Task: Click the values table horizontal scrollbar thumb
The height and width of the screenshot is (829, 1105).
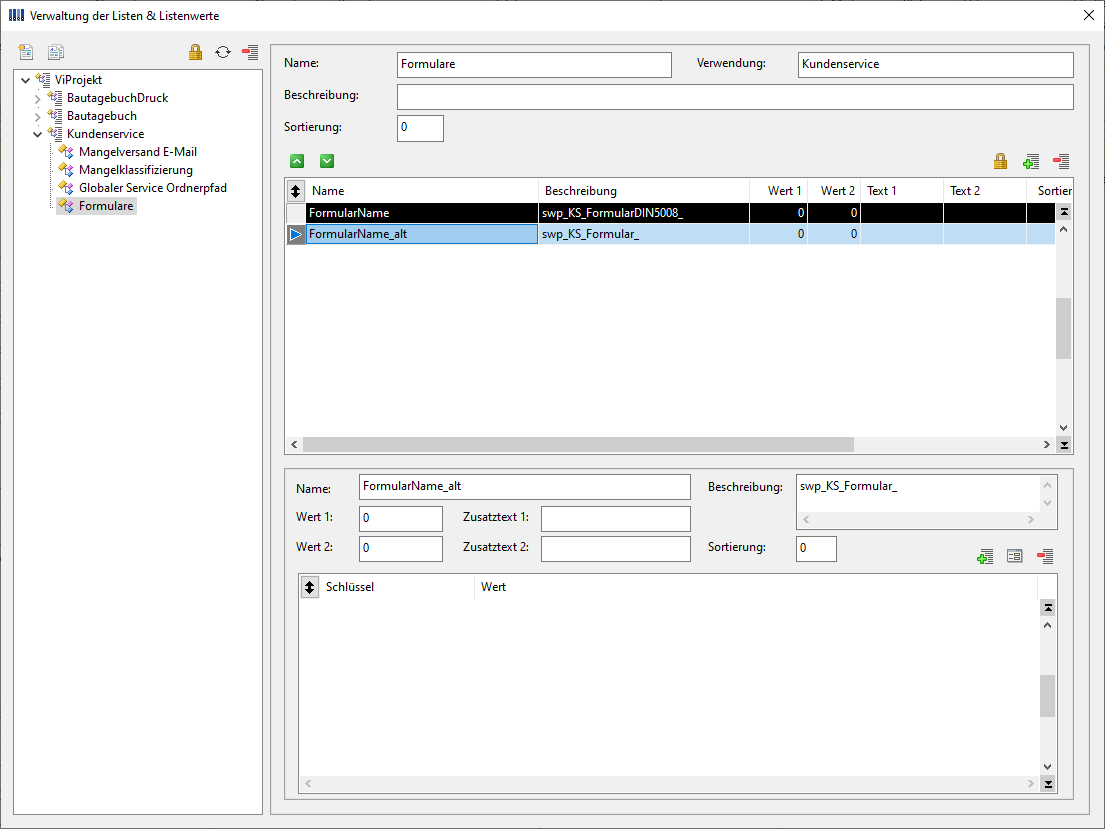Action: (578, 445)
